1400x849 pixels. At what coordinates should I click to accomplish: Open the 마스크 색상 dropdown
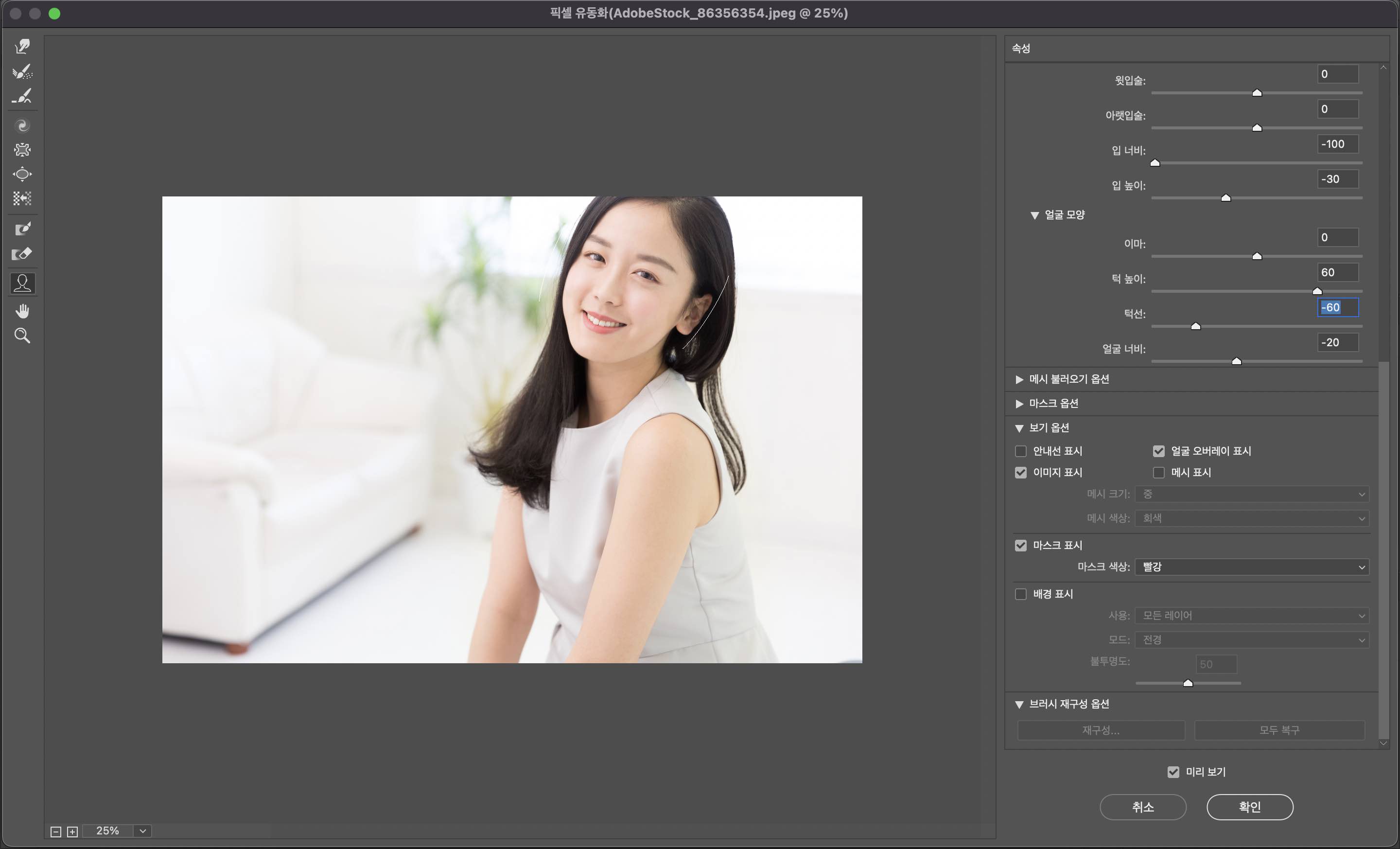(x=1251, y=567)
